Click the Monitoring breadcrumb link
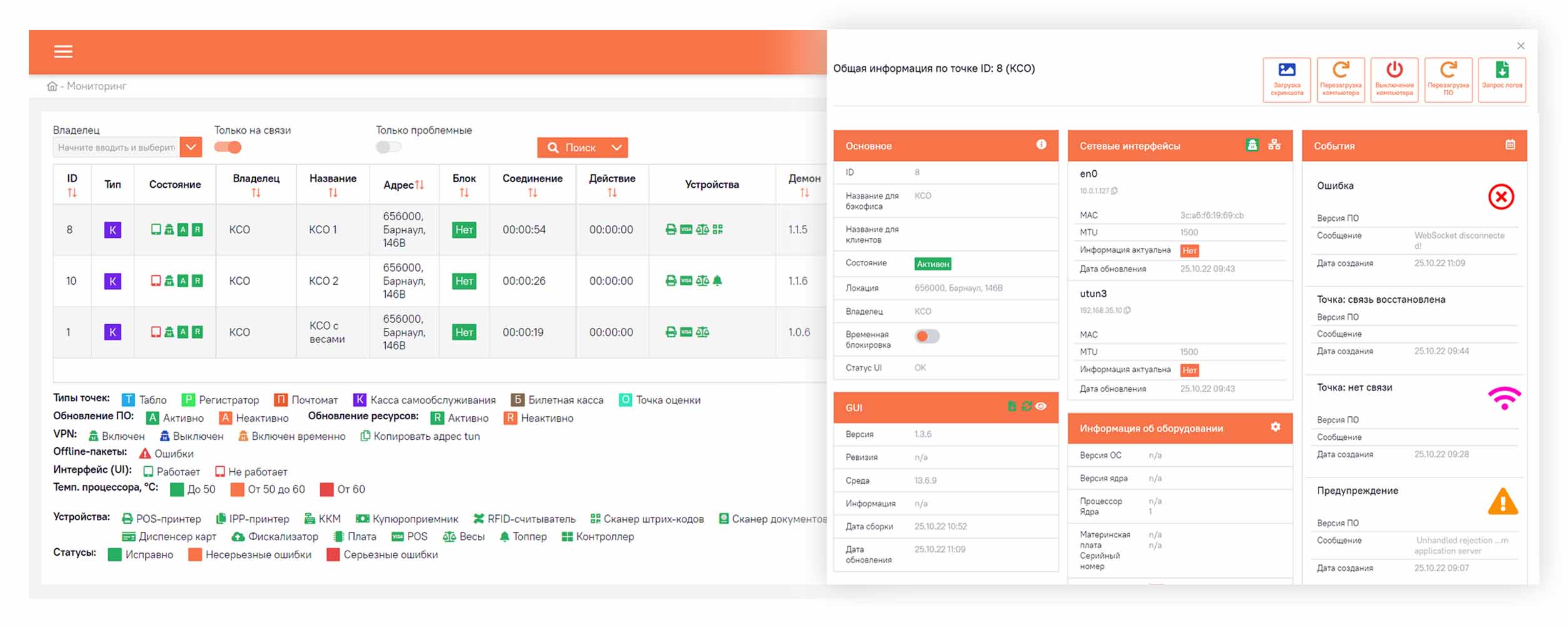The height and width of the screenshot is (627, 1568). 96,86
